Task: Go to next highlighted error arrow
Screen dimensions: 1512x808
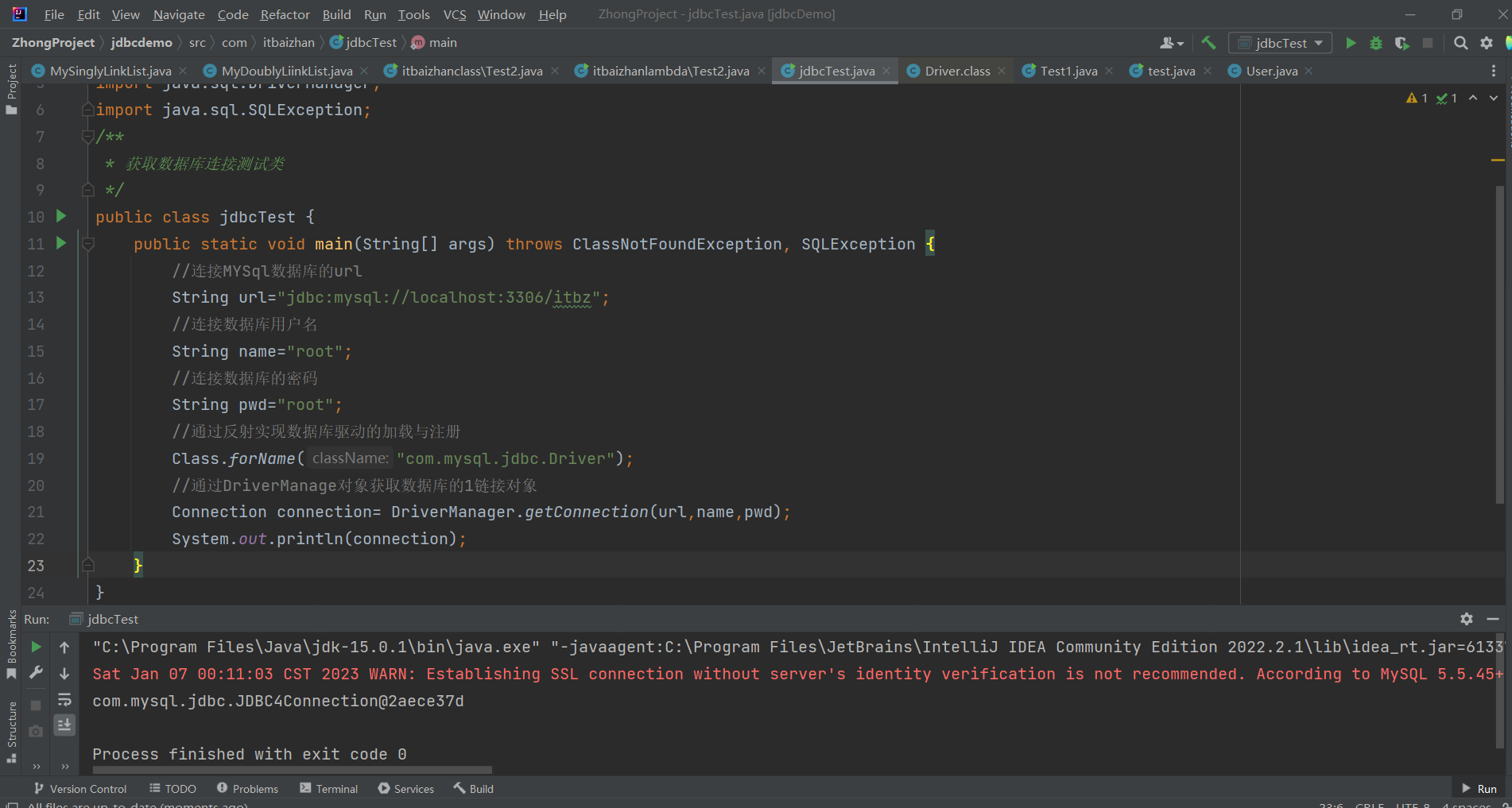Action: click(1494, 98)
